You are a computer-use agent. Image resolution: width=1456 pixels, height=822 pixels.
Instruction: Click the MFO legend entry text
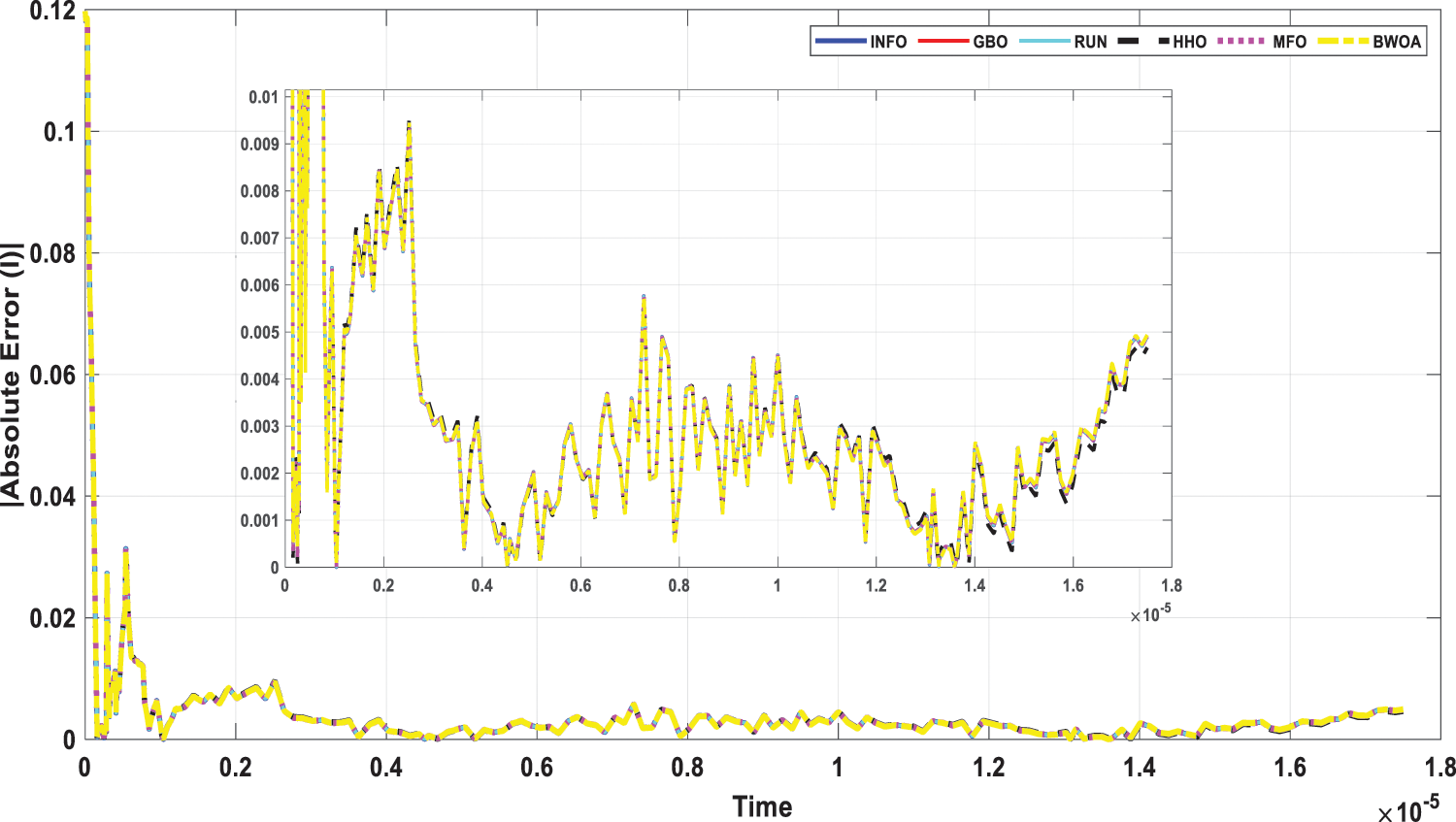(1289, 42)
